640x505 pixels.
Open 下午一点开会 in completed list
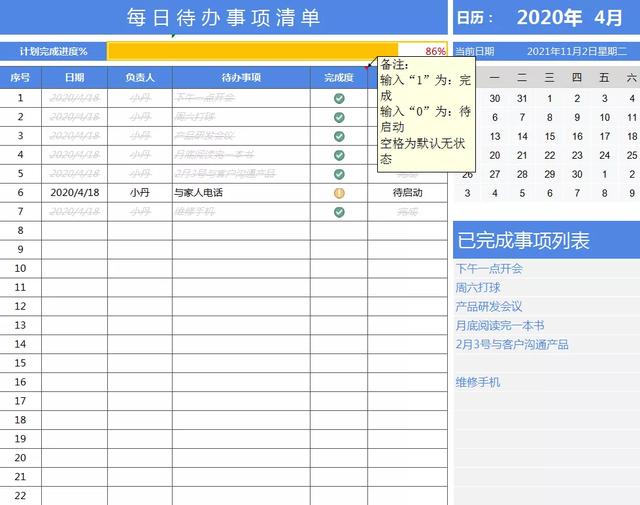[x=489, y=269]
